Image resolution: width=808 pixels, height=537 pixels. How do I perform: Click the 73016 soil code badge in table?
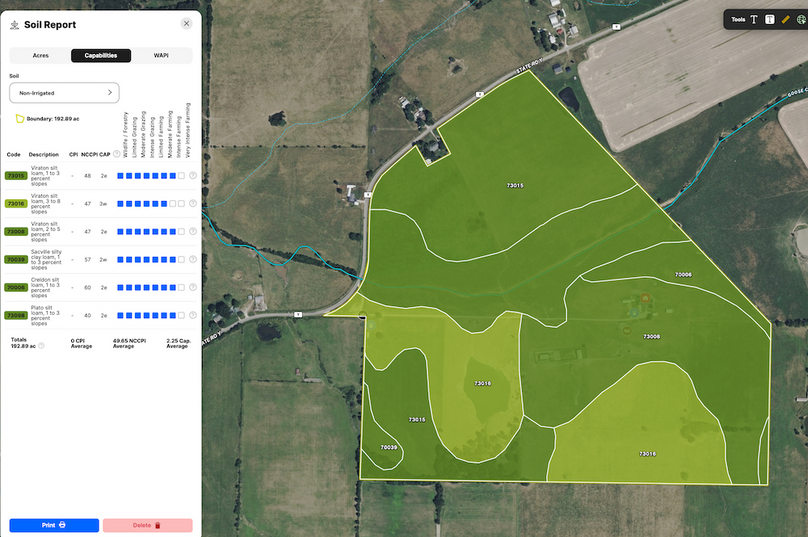16,203
